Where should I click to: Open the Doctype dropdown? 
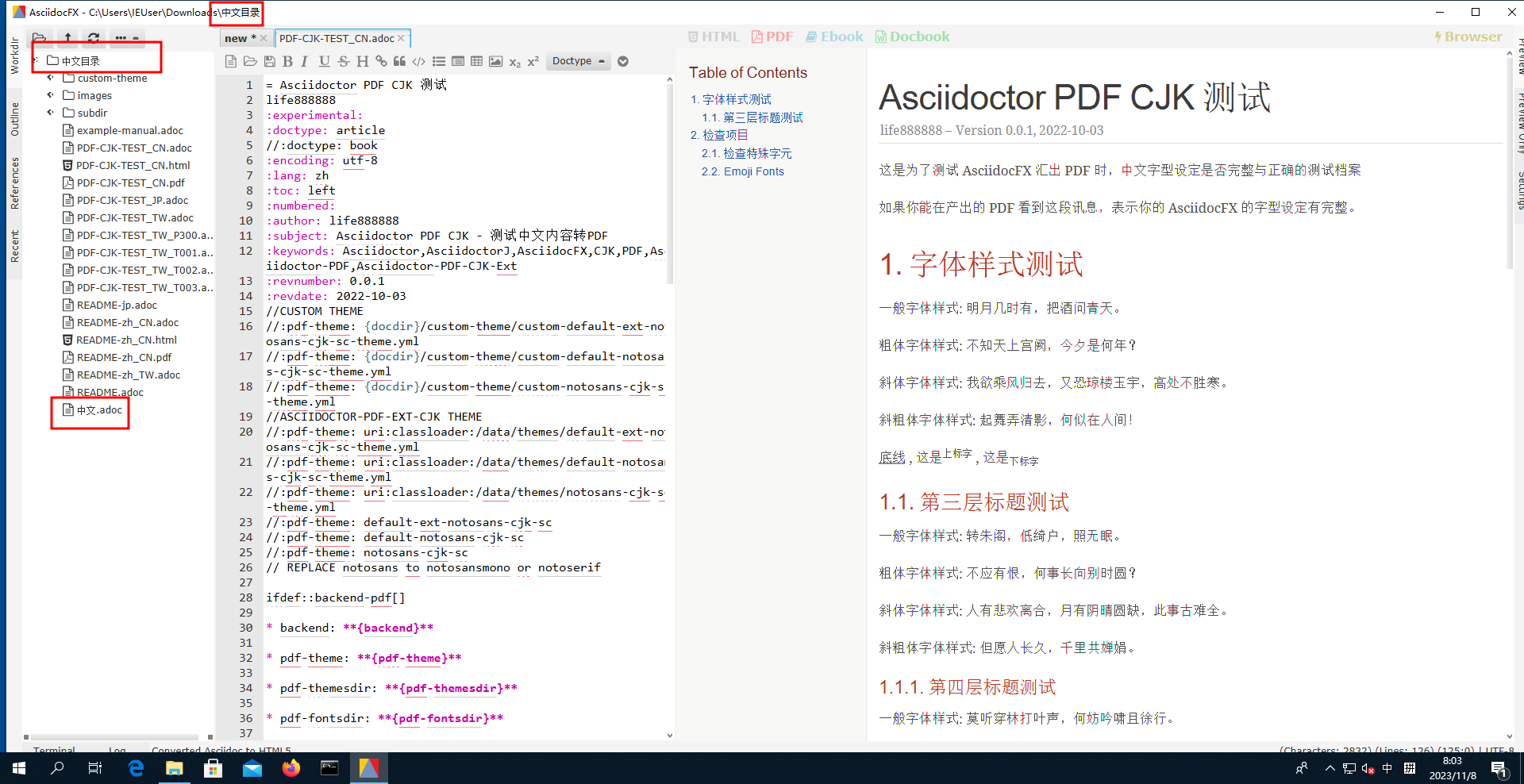[578, 61]
